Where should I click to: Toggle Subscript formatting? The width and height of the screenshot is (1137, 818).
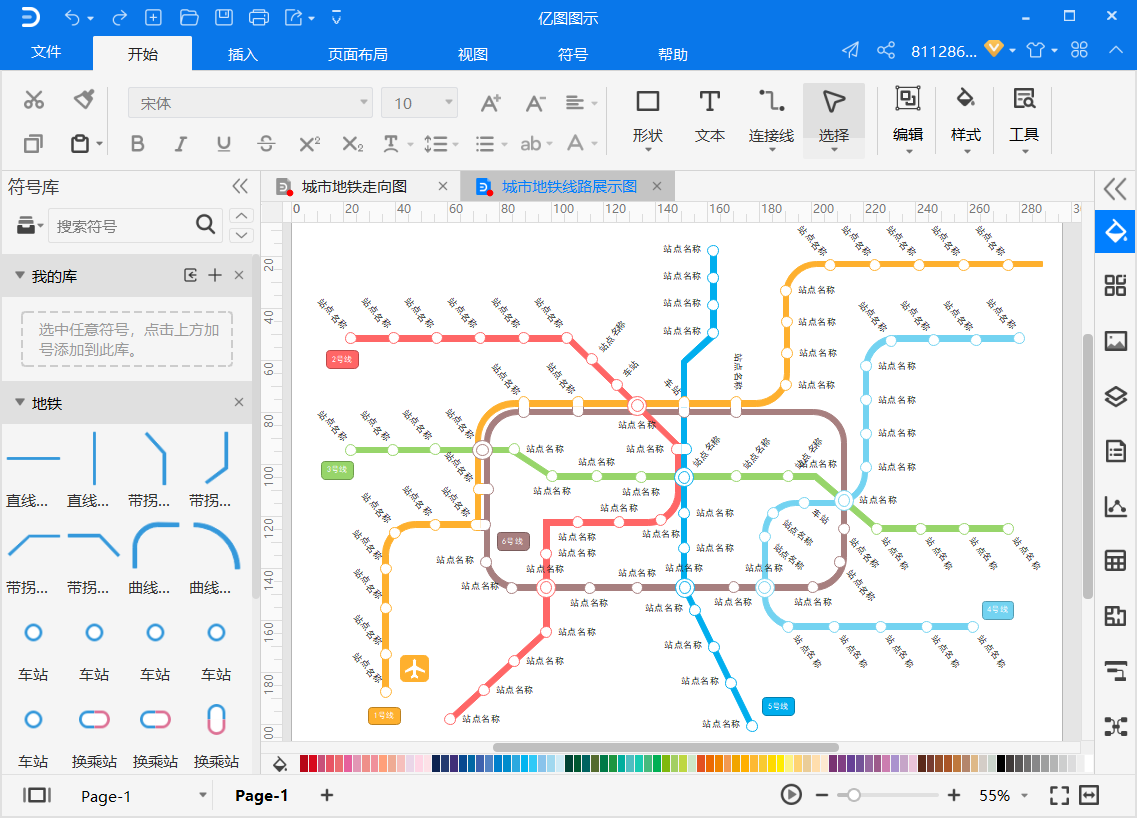tap(352, 144)
